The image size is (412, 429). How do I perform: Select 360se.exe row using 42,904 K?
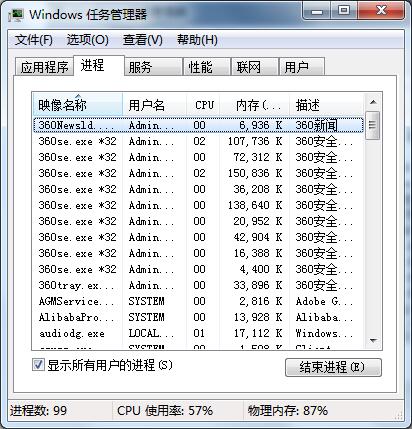coord(198,237)
